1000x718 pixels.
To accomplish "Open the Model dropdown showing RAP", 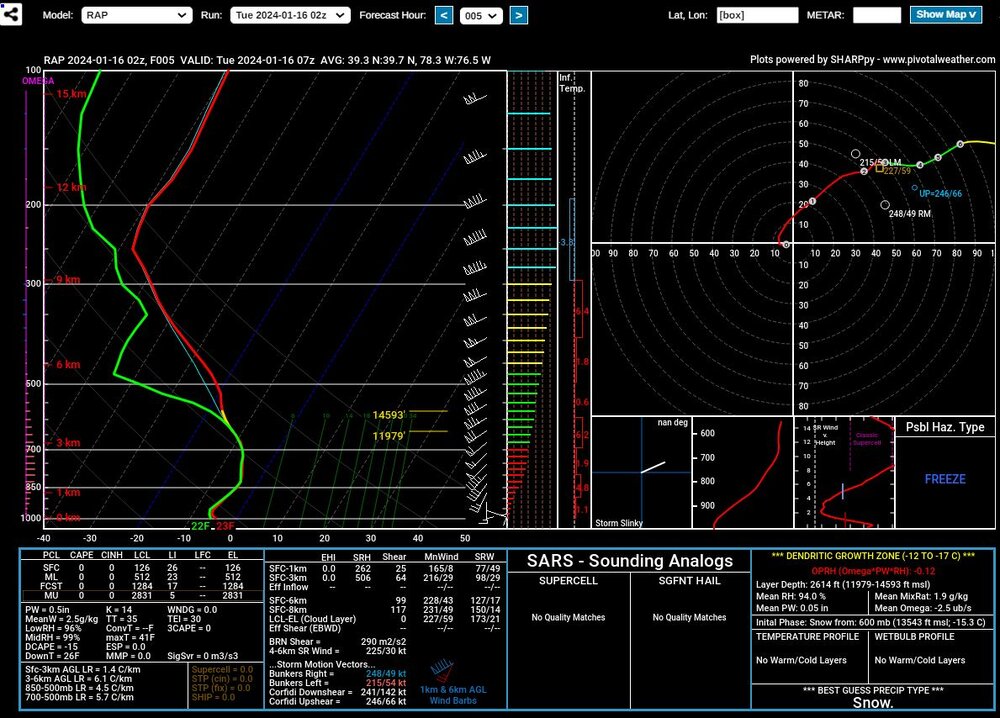I will [x=136, y=15].
